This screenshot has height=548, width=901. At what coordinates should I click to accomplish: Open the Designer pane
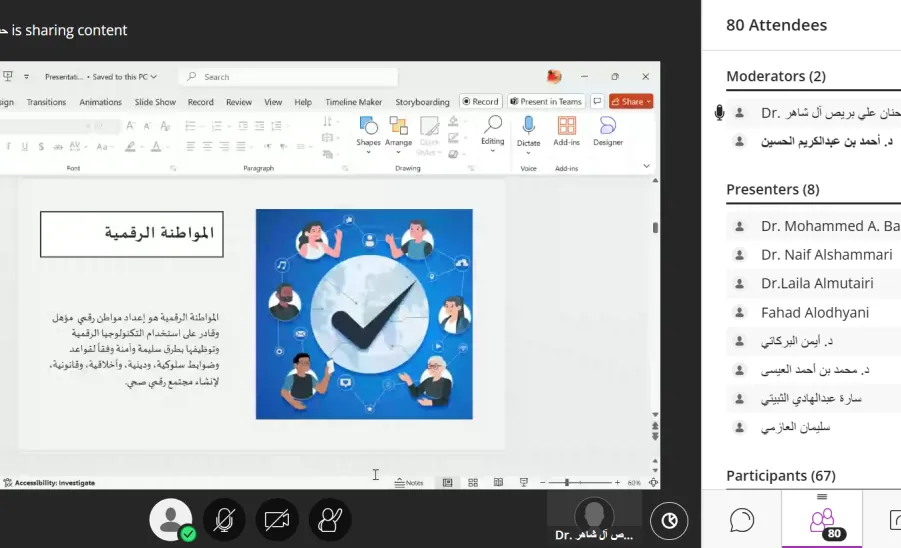608,132
